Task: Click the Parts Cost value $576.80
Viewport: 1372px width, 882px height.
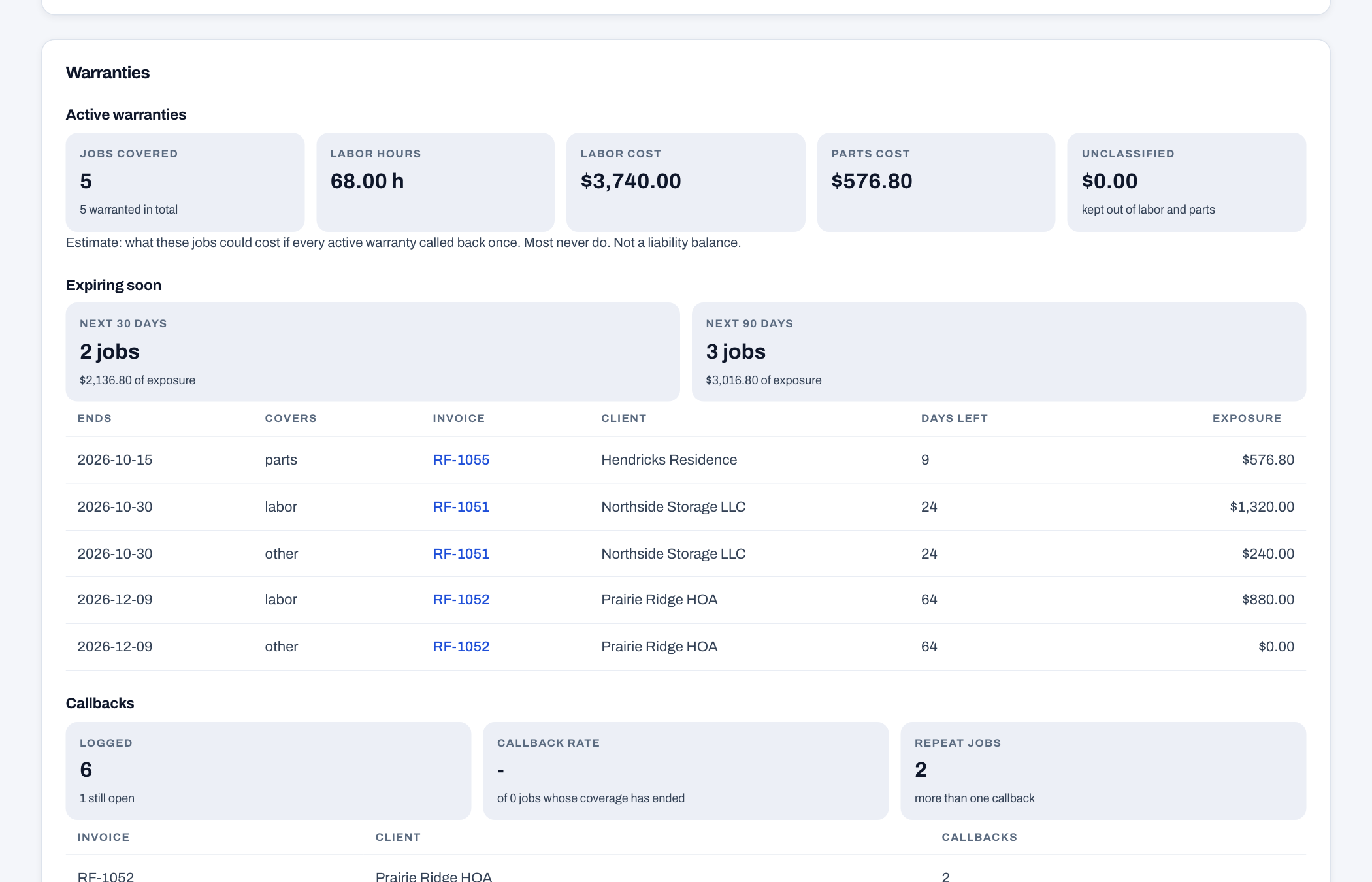Action: pos(872,181)
